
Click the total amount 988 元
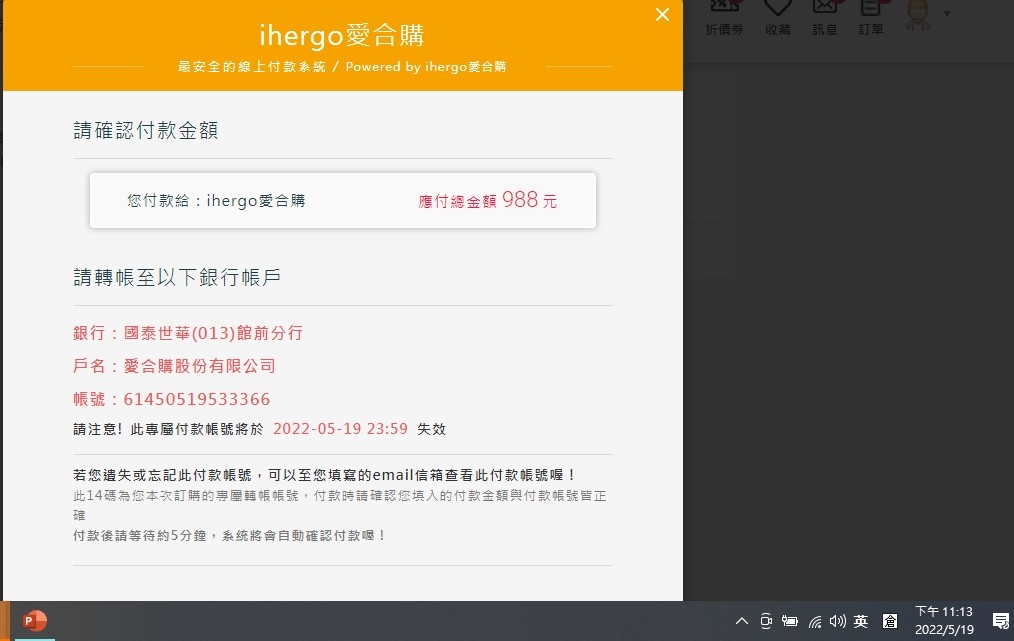click(529, 200)
